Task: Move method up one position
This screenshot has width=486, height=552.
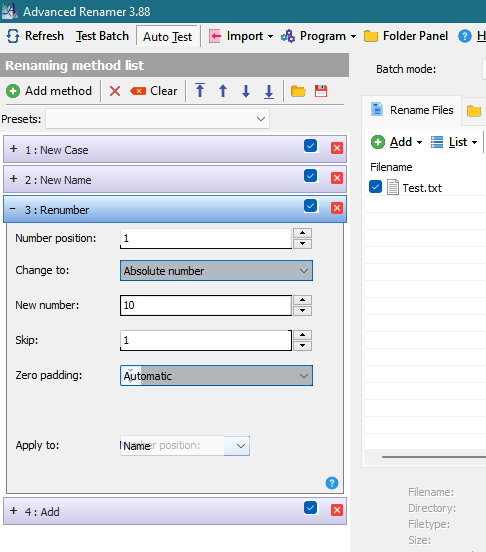Action: pyautogui.click(x=223, y=91)
